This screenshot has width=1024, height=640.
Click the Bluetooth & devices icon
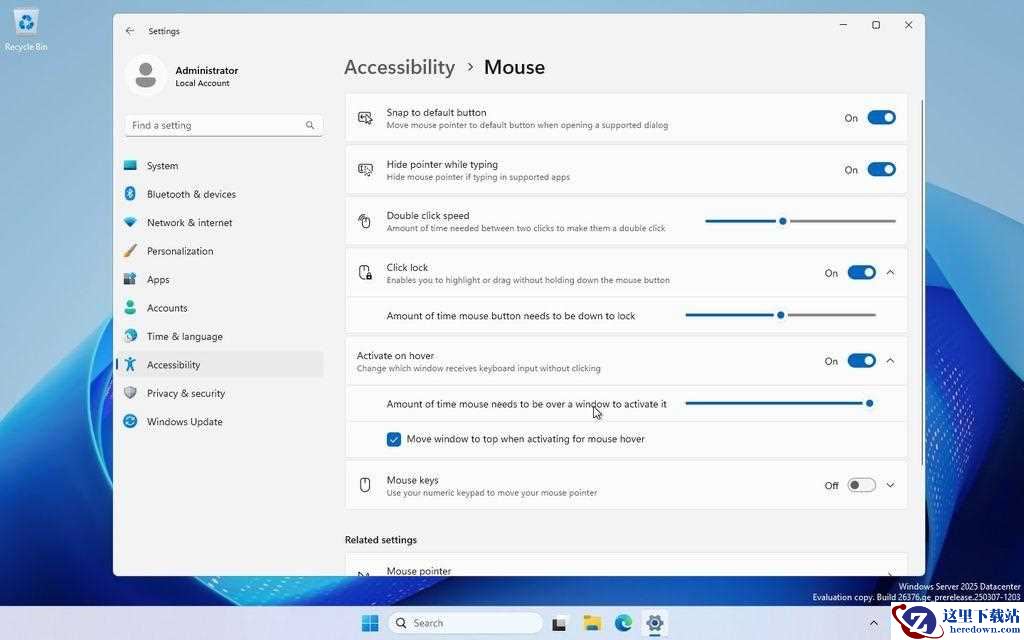pos(130,194)
